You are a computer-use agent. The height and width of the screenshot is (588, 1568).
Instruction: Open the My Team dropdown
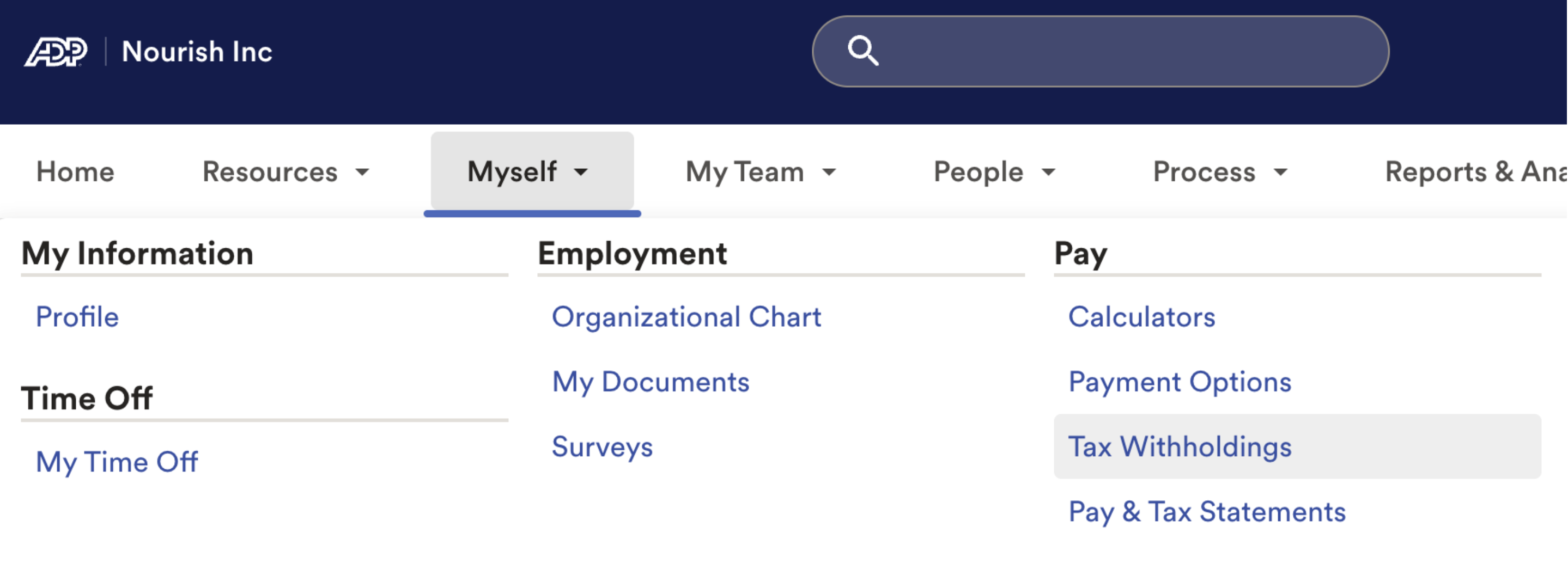click(760, 172)
